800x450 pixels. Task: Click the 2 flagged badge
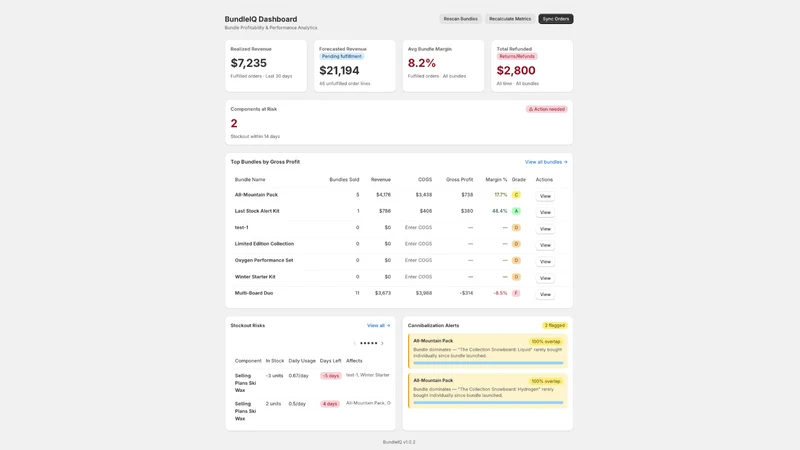tap(555, 326)
